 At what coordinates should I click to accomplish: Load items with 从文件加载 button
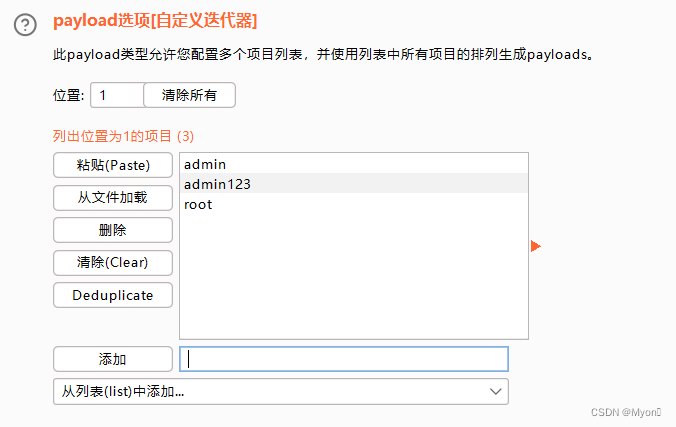[113, 198]
